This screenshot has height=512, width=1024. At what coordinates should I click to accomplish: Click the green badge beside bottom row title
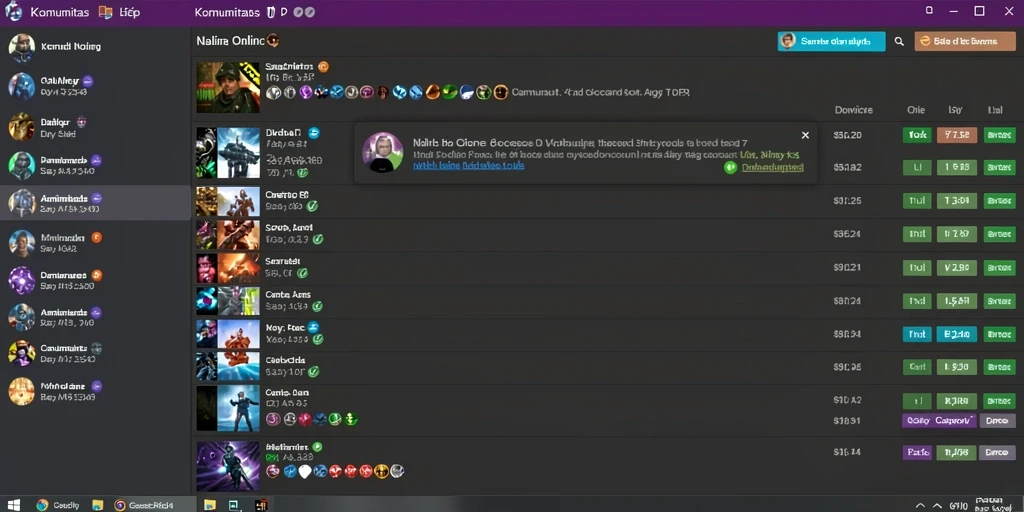(x=317, y=447)
